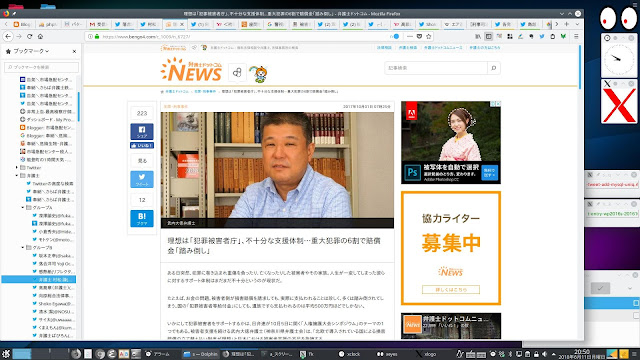The width and height of the screenshot is (640, 360).
Task: Share the article with the Facebook button
Action: click(x=142, y=131)
